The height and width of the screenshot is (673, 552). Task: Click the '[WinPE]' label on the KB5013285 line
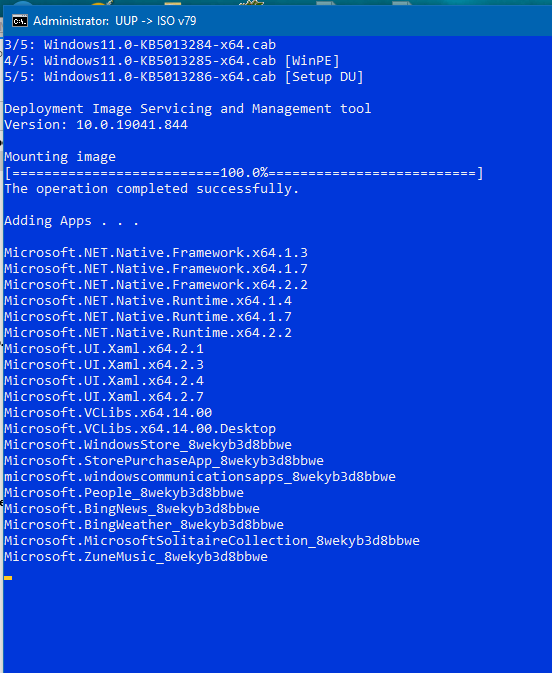tap(312, 61)
